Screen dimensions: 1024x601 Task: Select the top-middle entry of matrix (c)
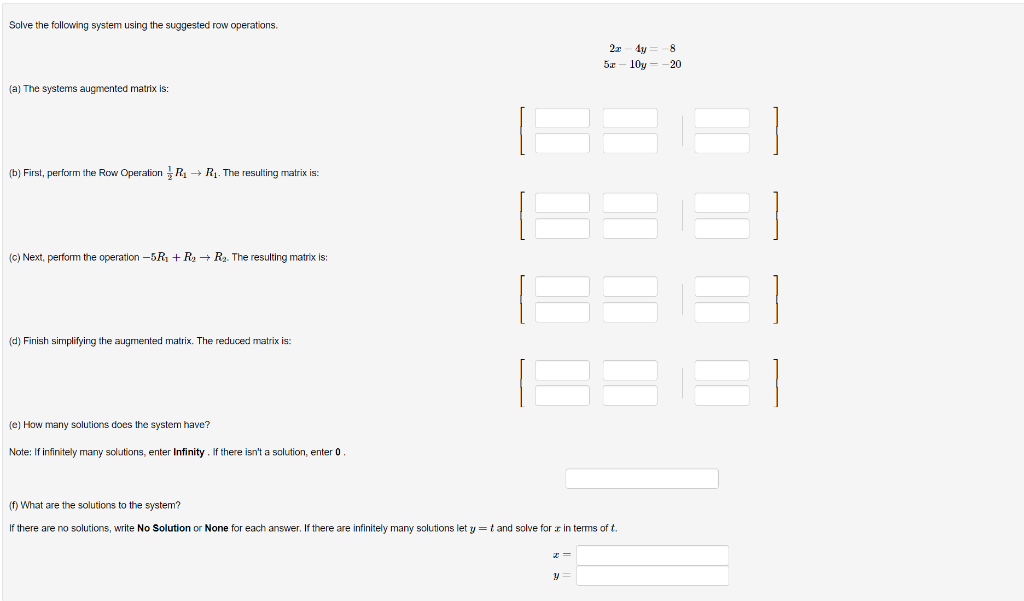pyautogui.click(x=630, y=286)
